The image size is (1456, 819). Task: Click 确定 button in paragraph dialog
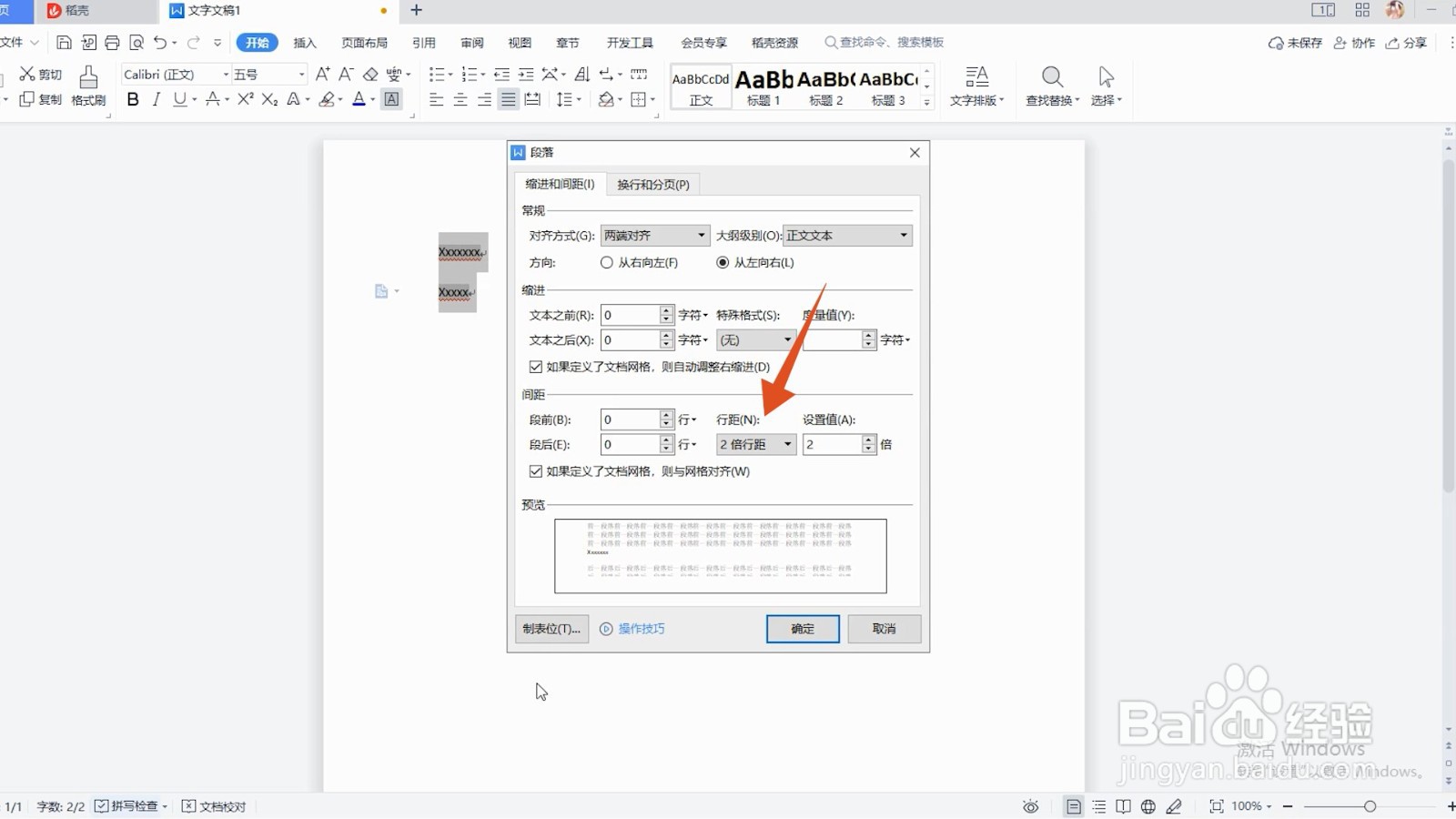[x=803, y=629]
